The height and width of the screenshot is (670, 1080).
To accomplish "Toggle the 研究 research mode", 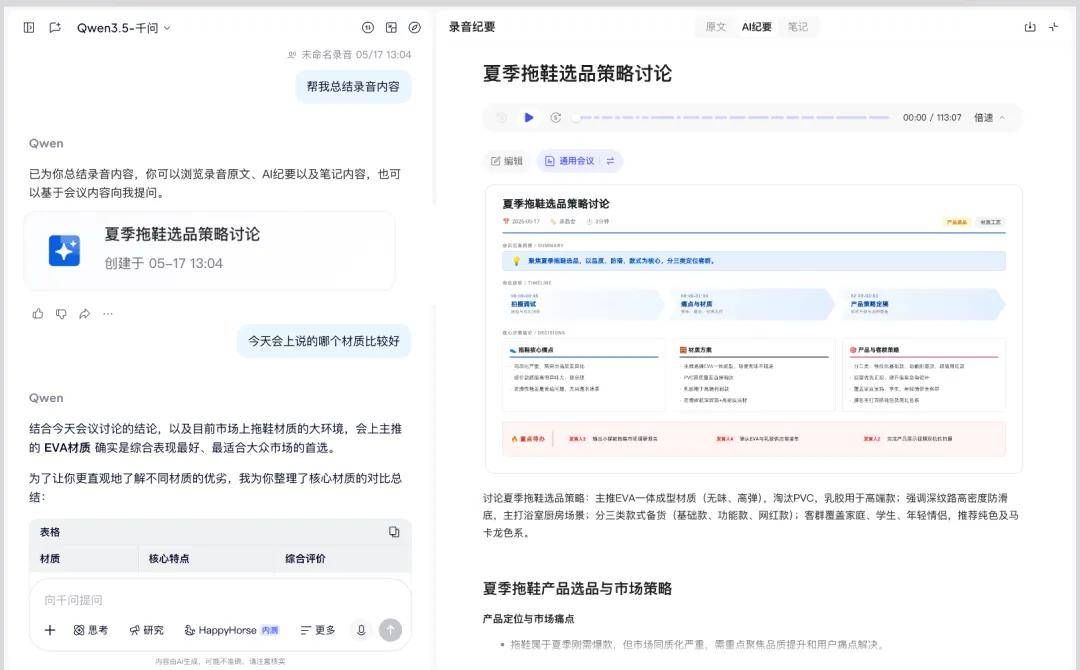I will point(147,630).
